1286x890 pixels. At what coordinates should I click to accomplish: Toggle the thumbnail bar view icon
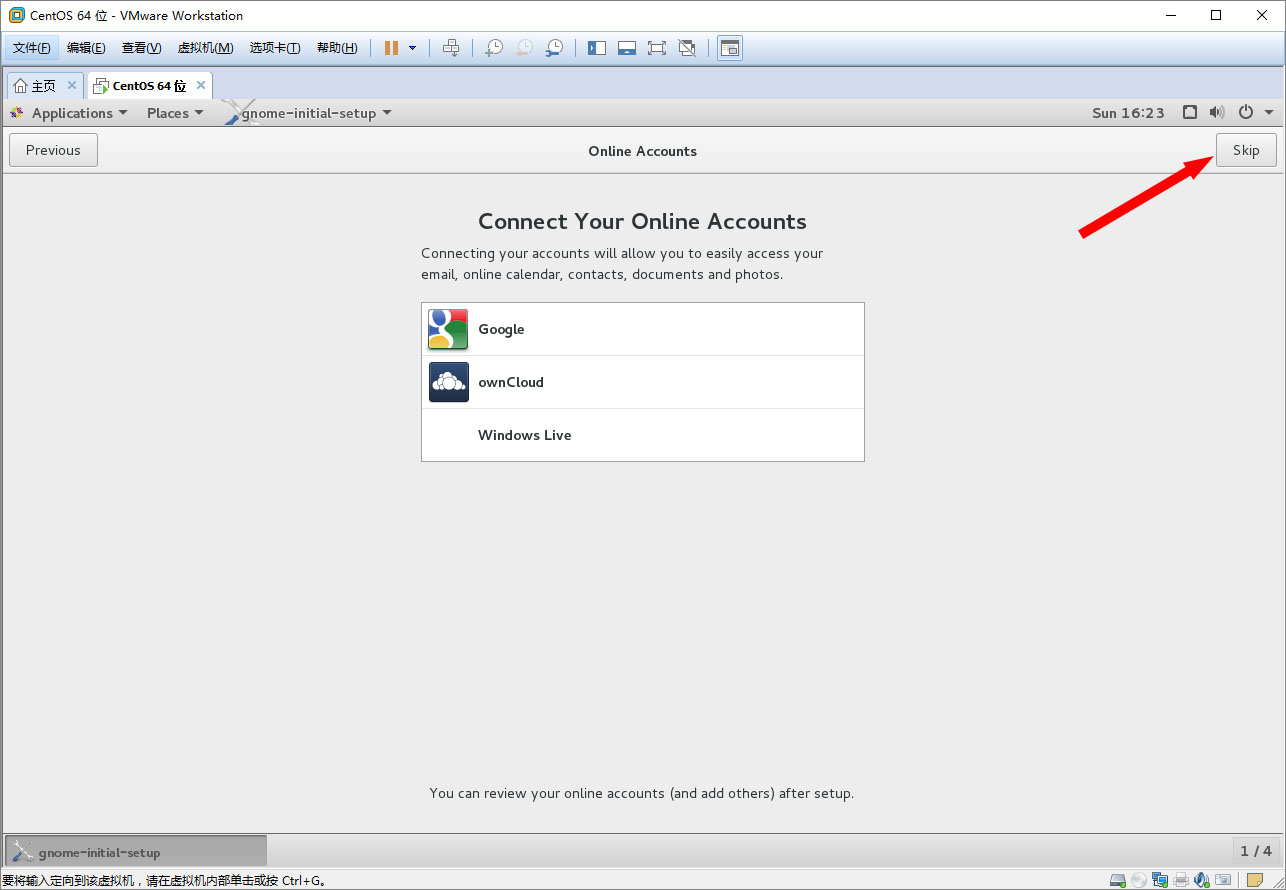[627, 48]
